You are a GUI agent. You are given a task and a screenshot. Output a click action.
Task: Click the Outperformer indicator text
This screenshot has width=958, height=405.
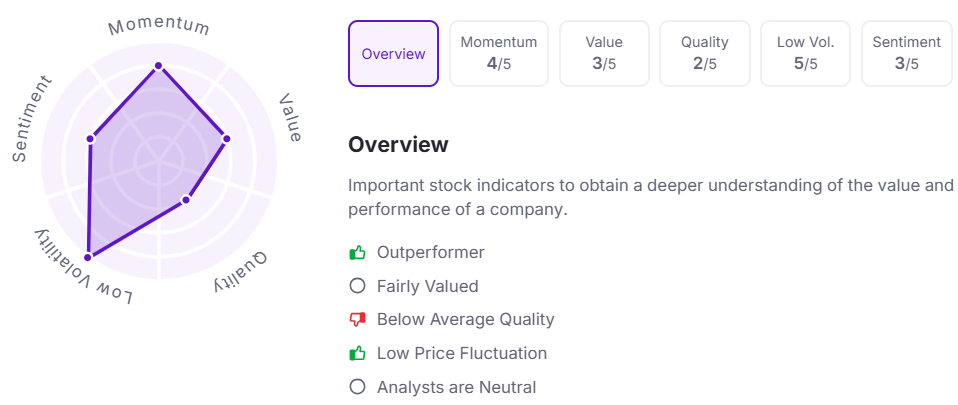430,252
